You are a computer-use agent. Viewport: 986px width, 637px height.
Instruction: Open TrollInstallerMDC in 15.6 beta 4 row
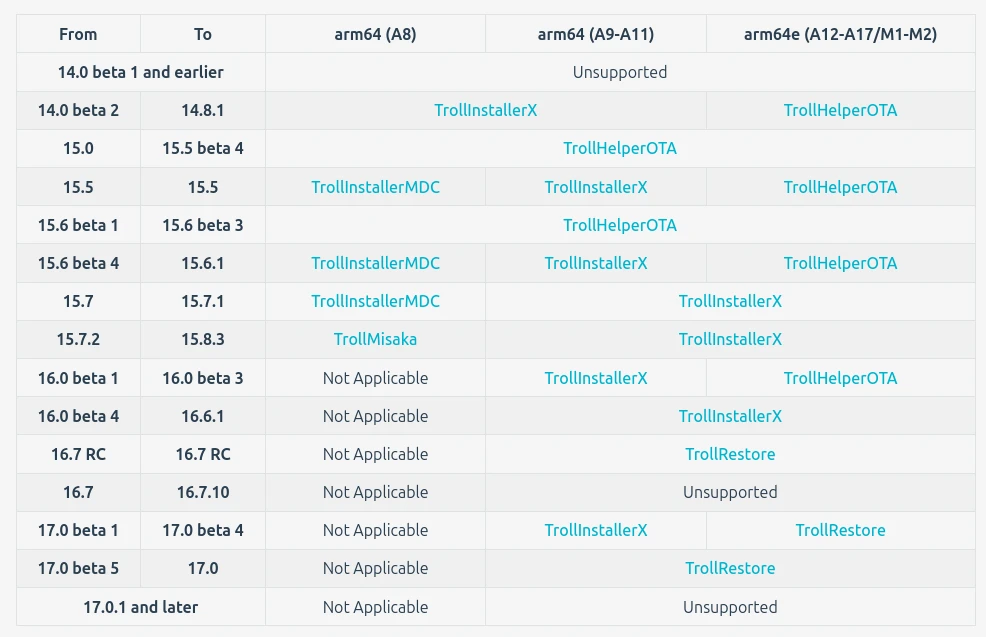click(375, 263)
